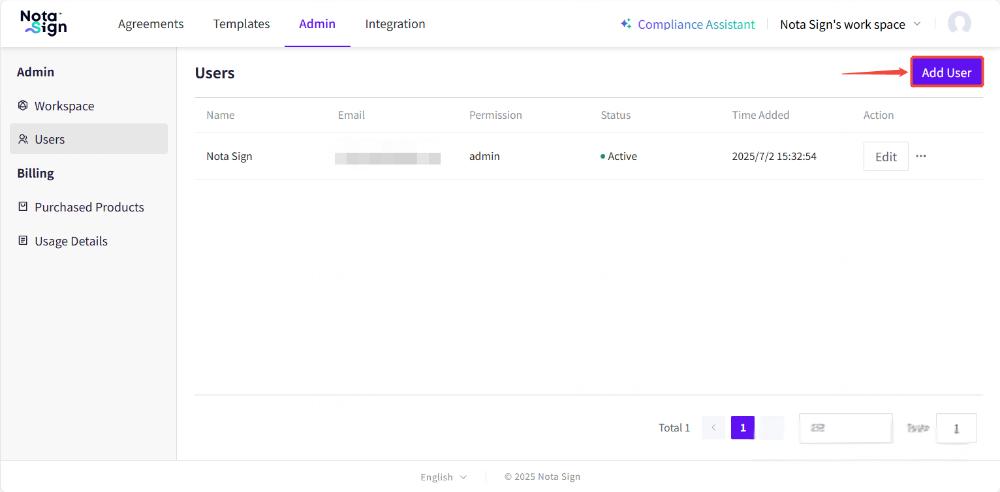Screen dimensions: 1000x492
Task: Edit the Nota Sign user
Action: click(885, 156)
